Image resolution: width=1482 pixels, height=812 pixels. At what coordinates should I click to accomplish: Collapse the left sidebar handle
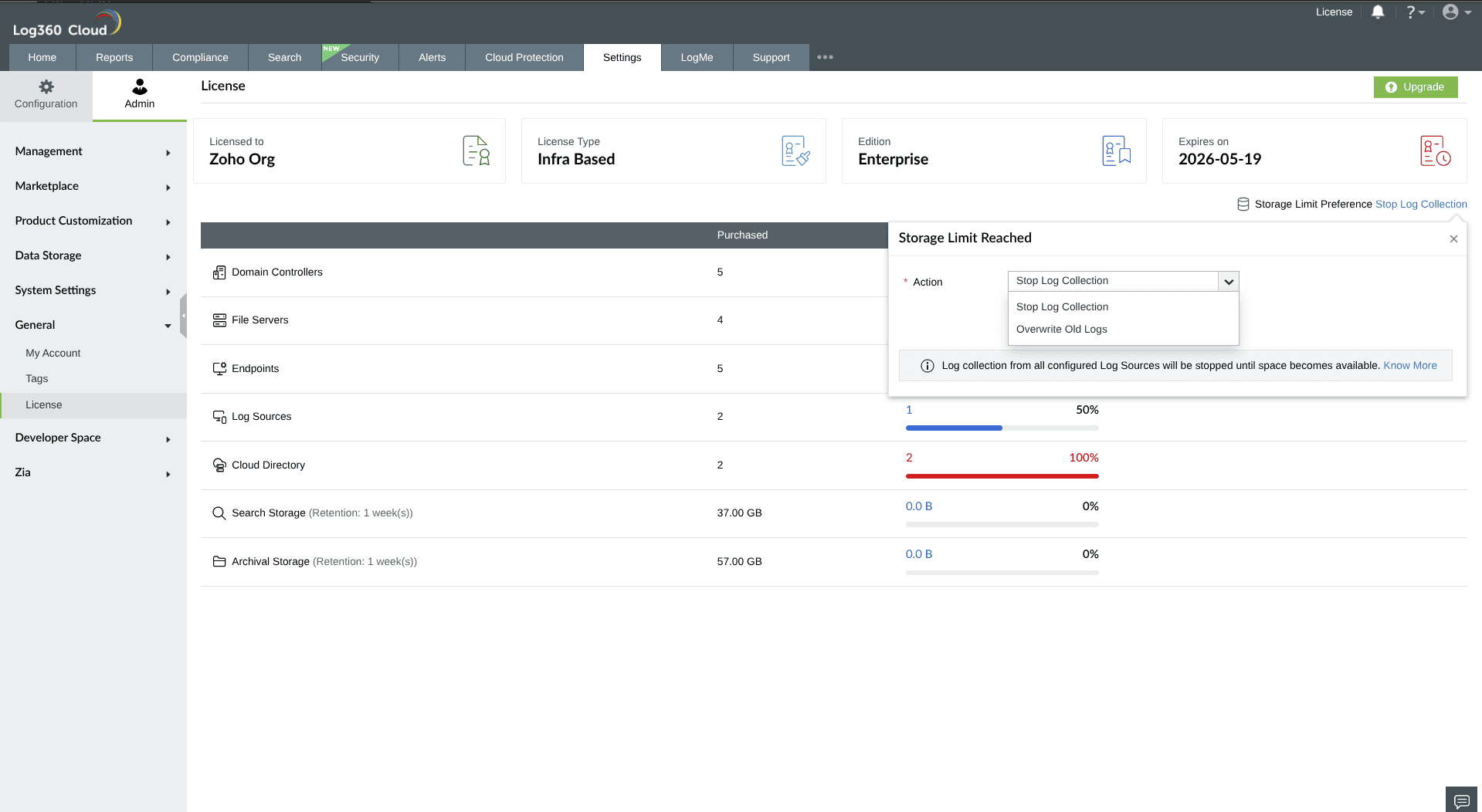tap(183, 316)
